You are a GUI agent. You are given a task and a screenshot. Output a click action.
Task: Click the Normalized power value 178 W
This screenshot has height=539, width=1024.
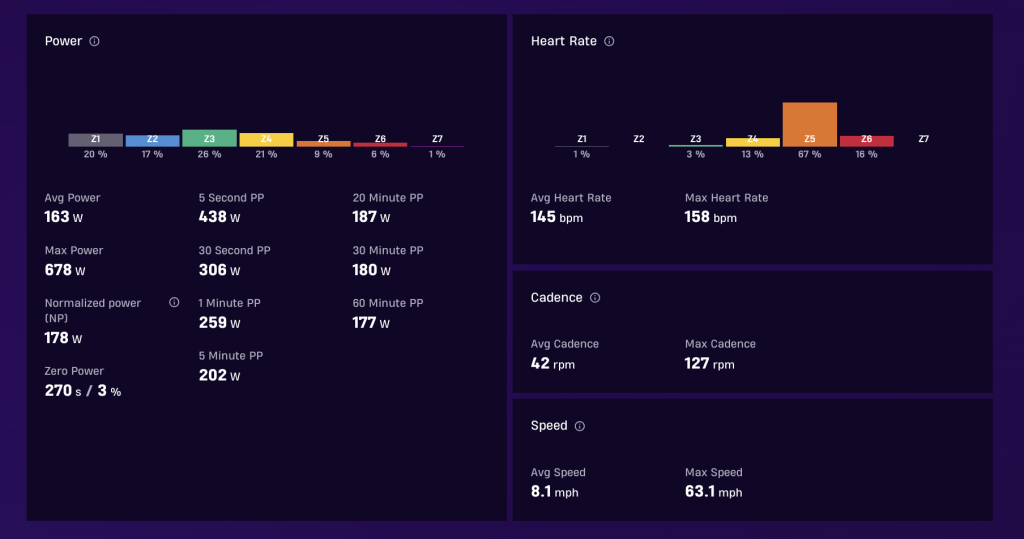[63, 338]
